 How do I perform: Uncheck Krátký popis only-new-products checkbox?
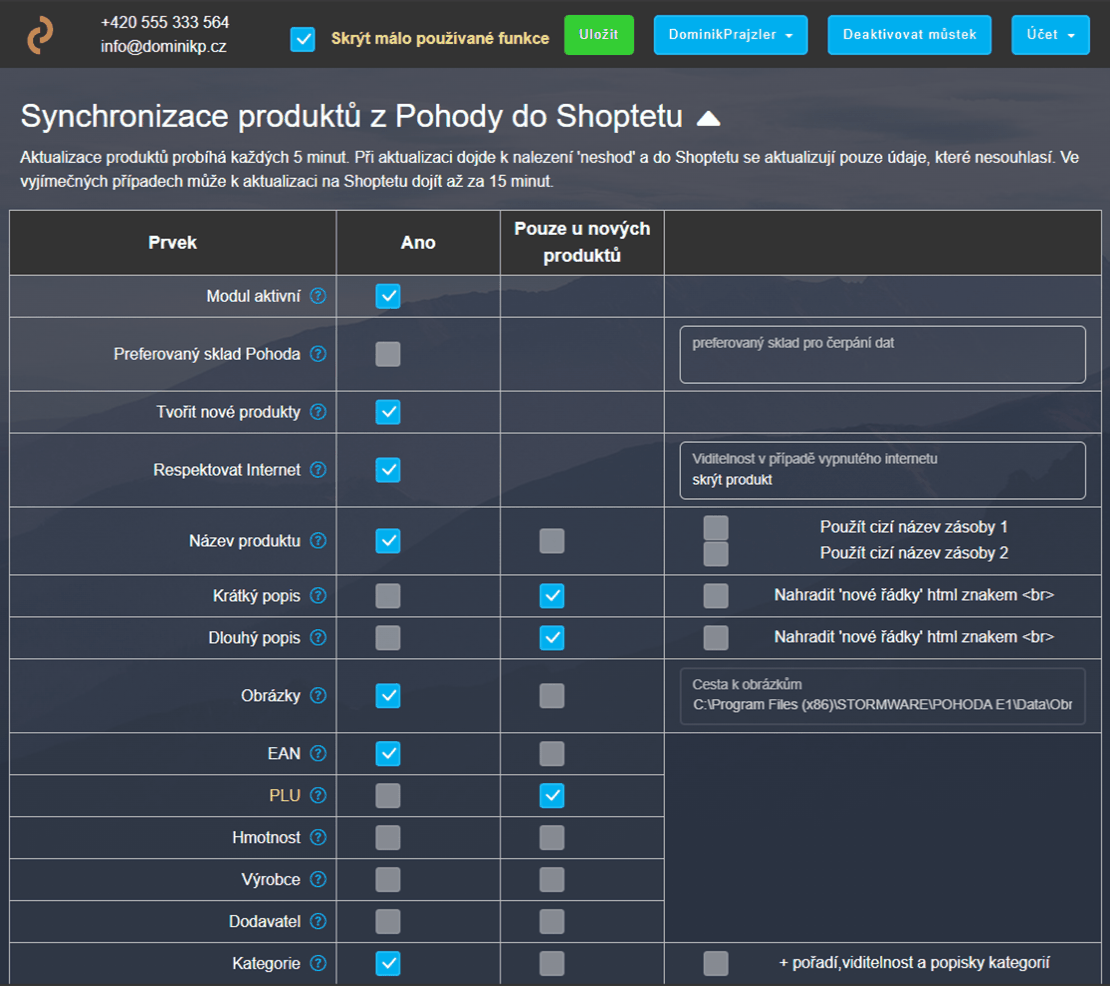pyautogui.click(x=552, y=596)
